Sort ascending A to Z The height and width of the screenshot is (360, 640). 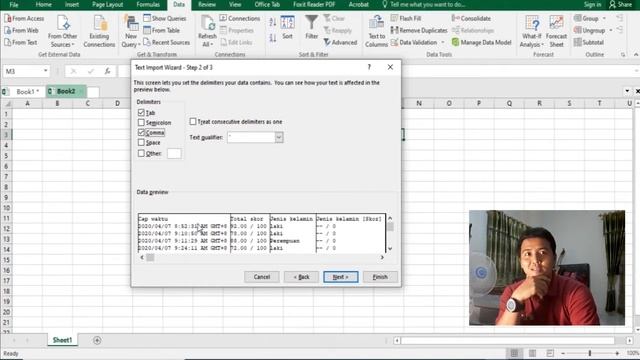click(273, 22)
